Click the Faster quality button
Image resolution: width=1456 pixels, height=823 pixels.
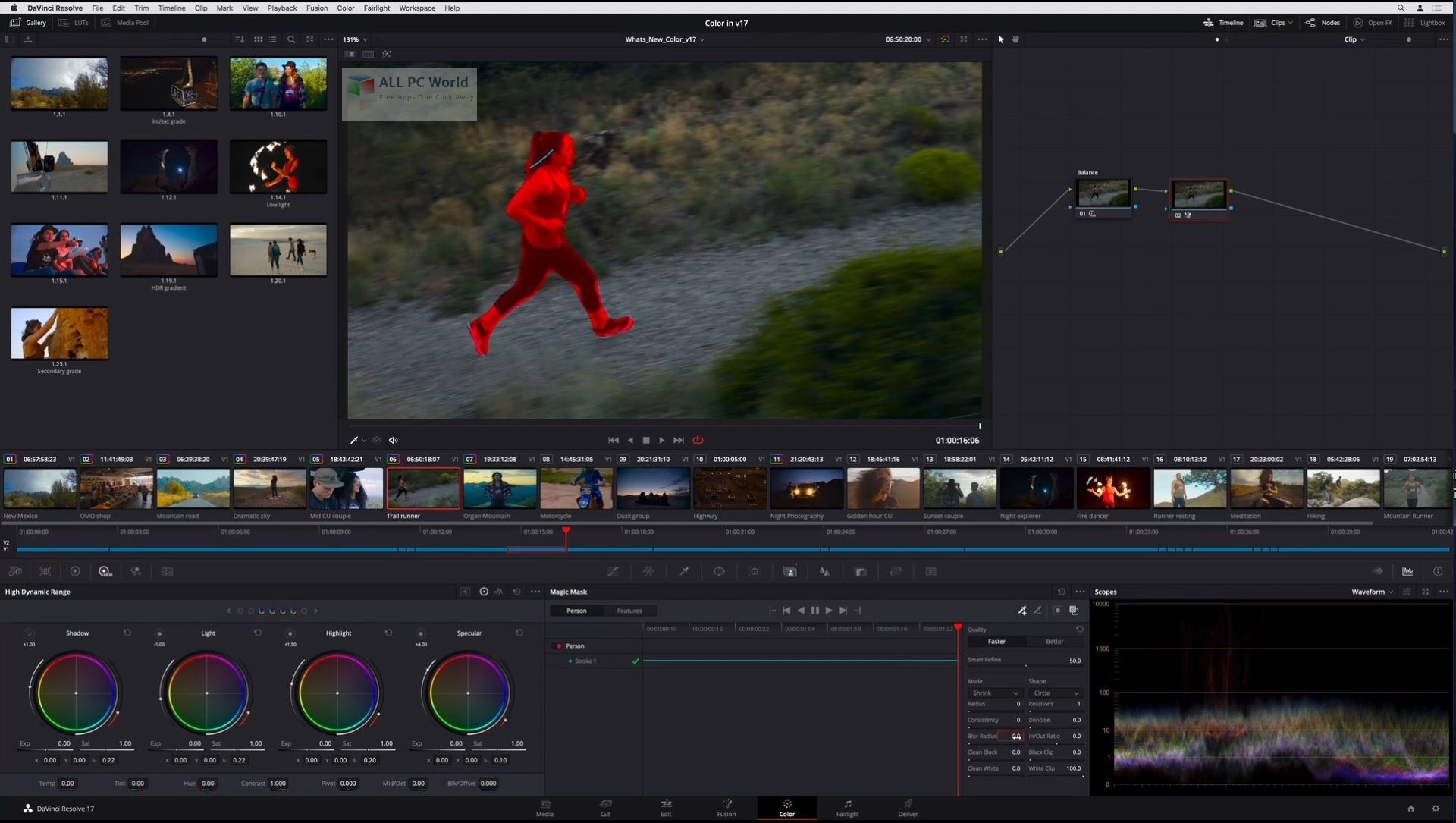(x=996, y=641)
